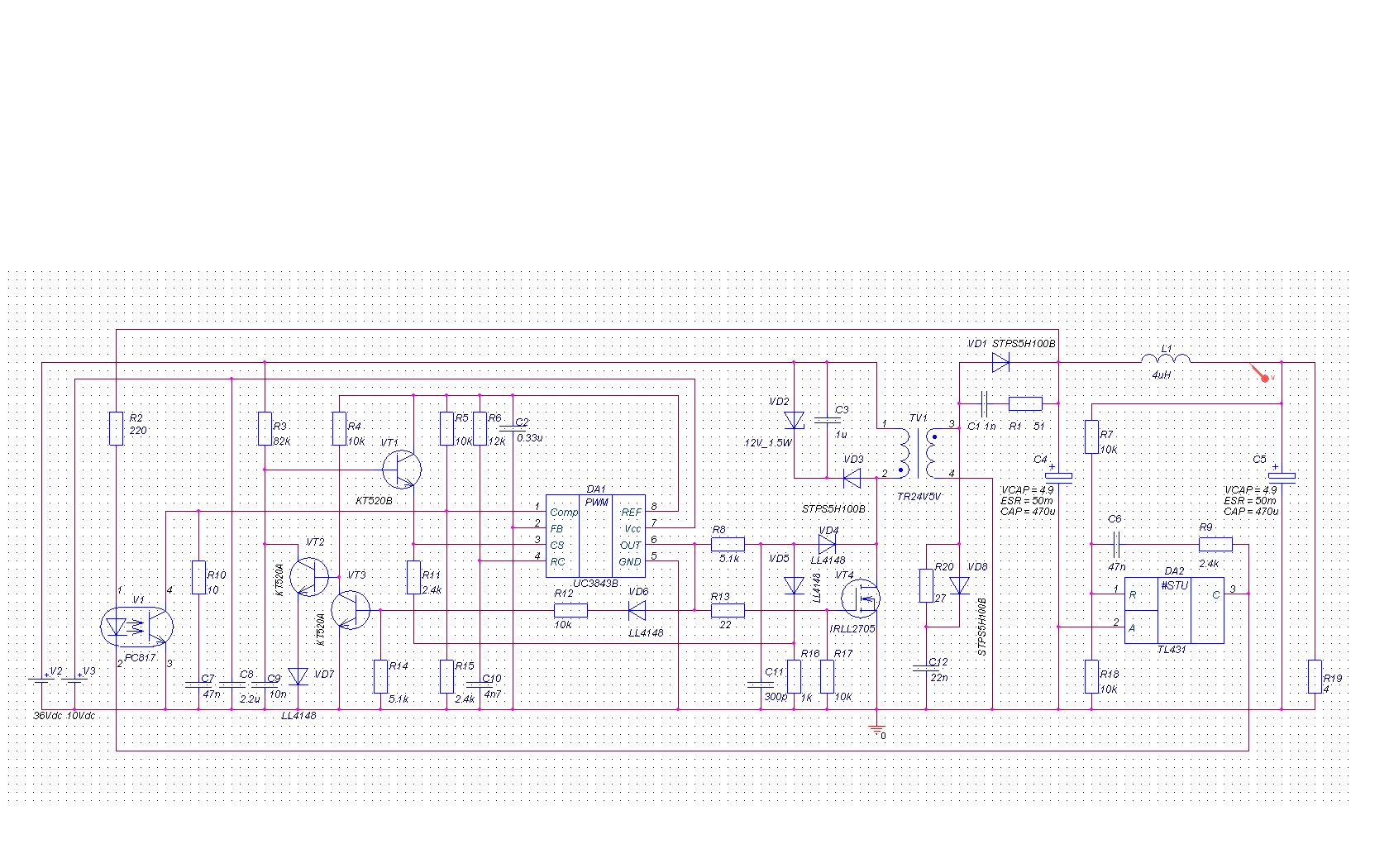
Task: Click the 12V_1.5W zener label
Action: [768, 443]
